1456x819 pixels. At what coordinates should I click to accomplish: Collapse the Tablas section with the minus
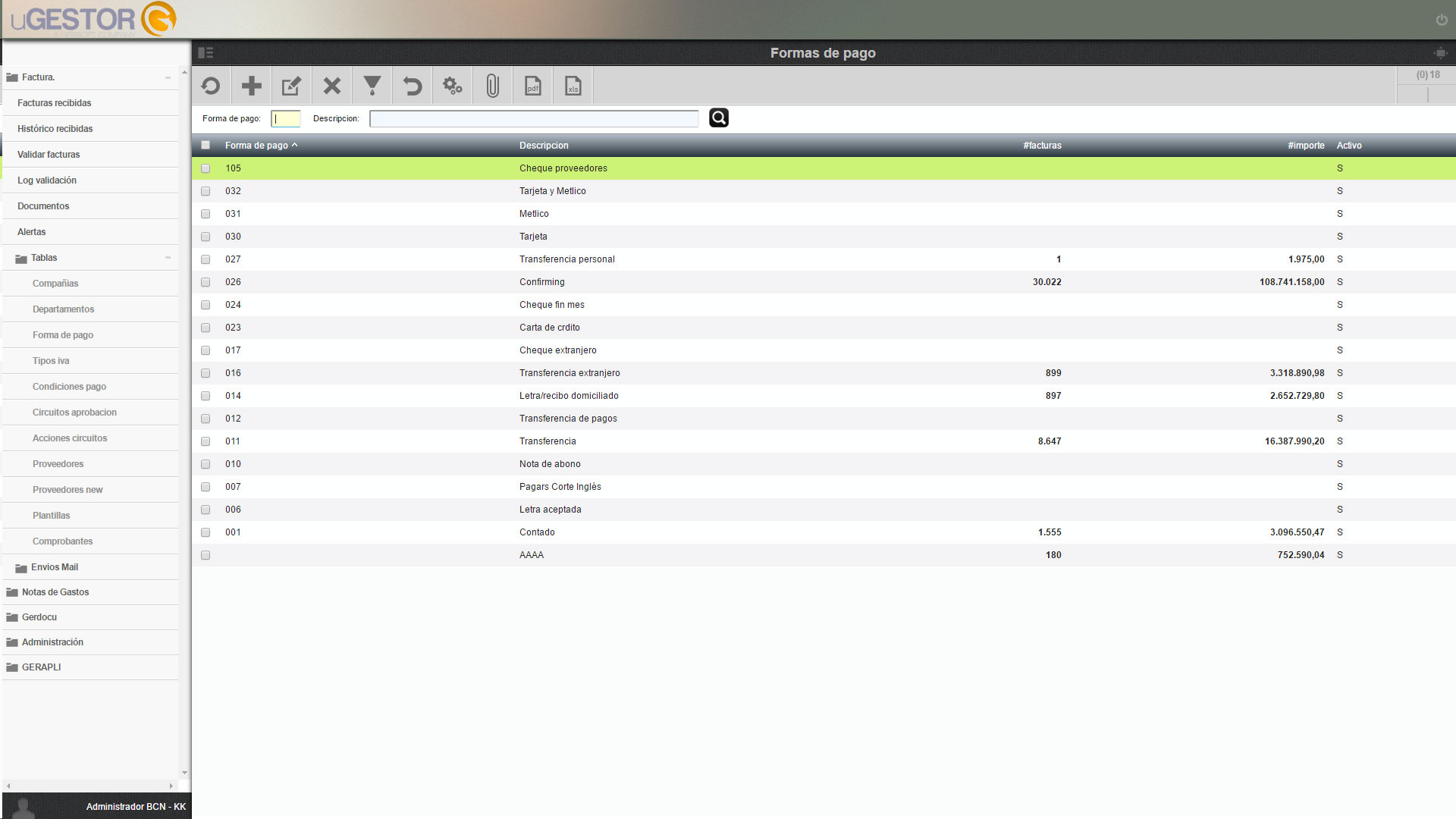[168, 258]
